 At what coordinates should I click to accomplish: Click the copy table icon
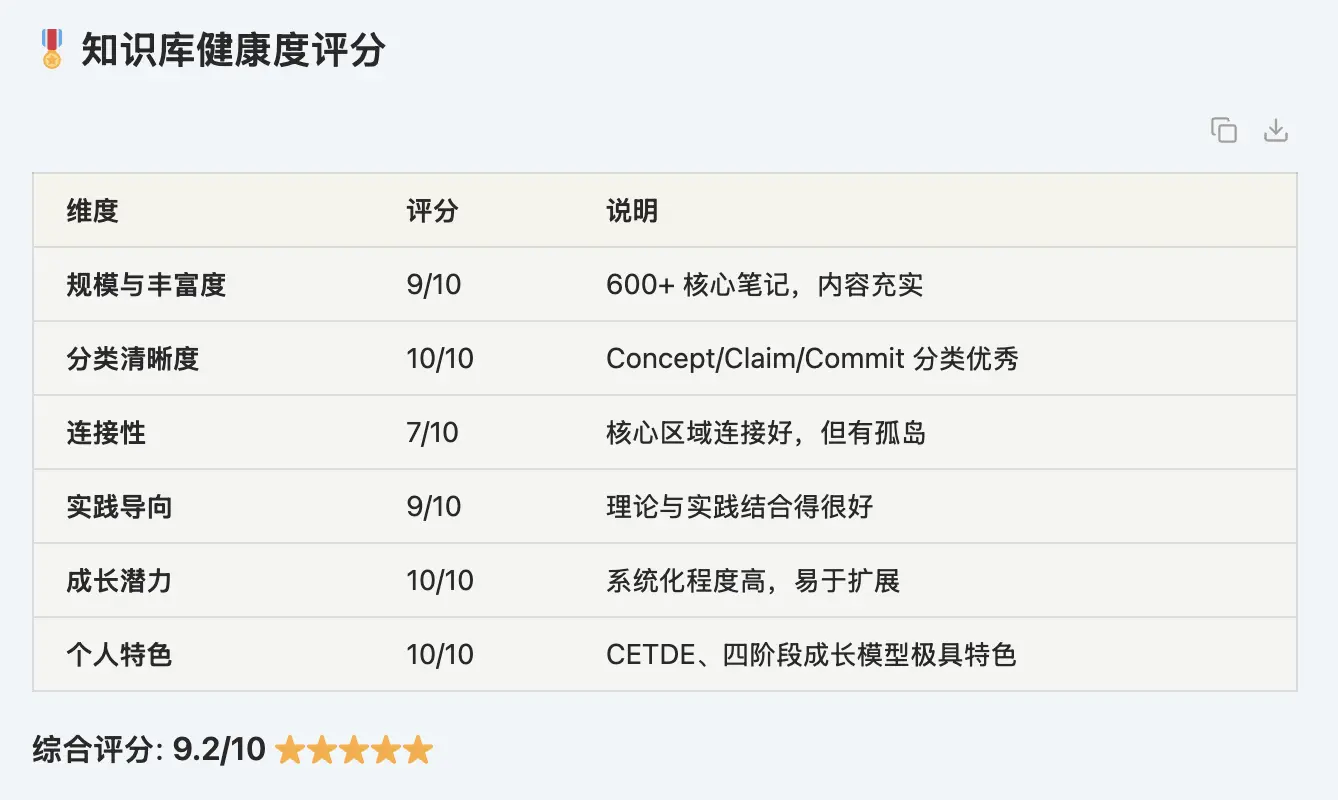[x=1224, y=130]
